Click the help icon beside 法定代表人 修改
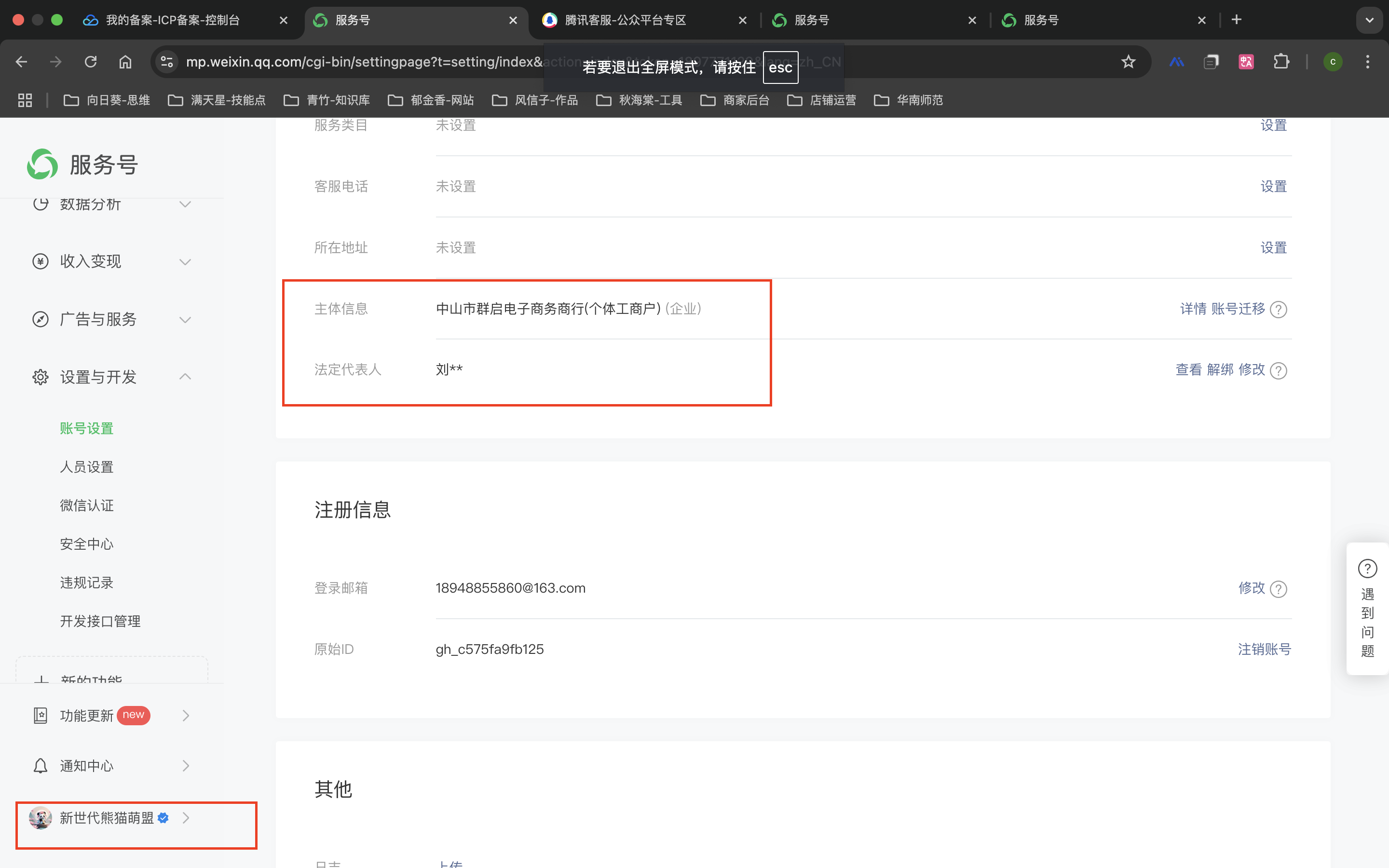 click(x=1278, y=371)
